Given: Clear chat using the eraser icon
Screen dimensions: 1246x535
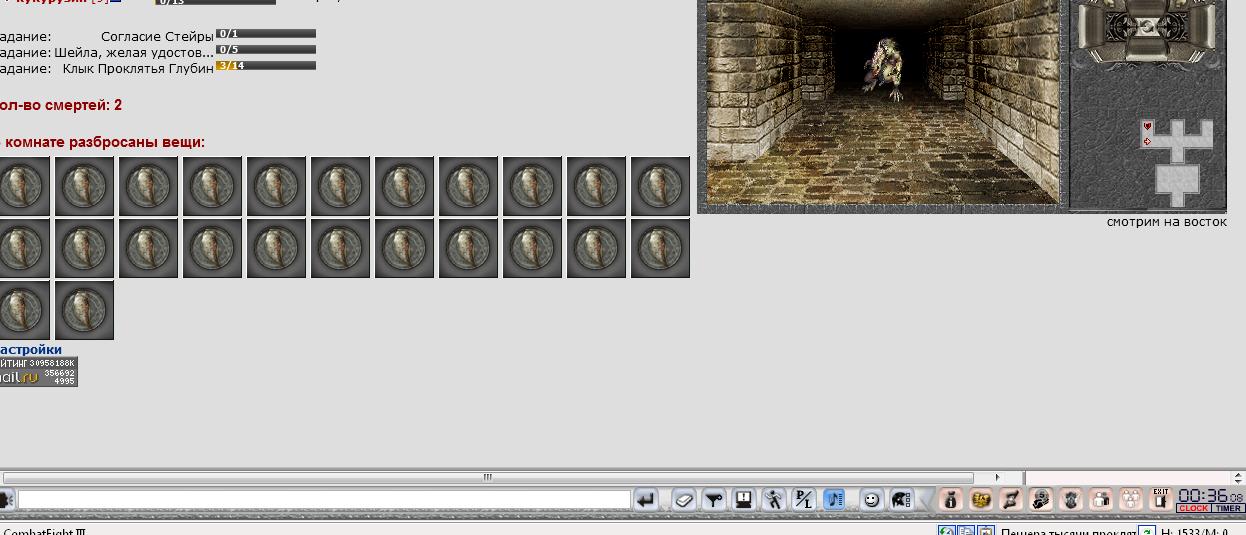Looking at the screenshot, I should [x=684, y=499].
